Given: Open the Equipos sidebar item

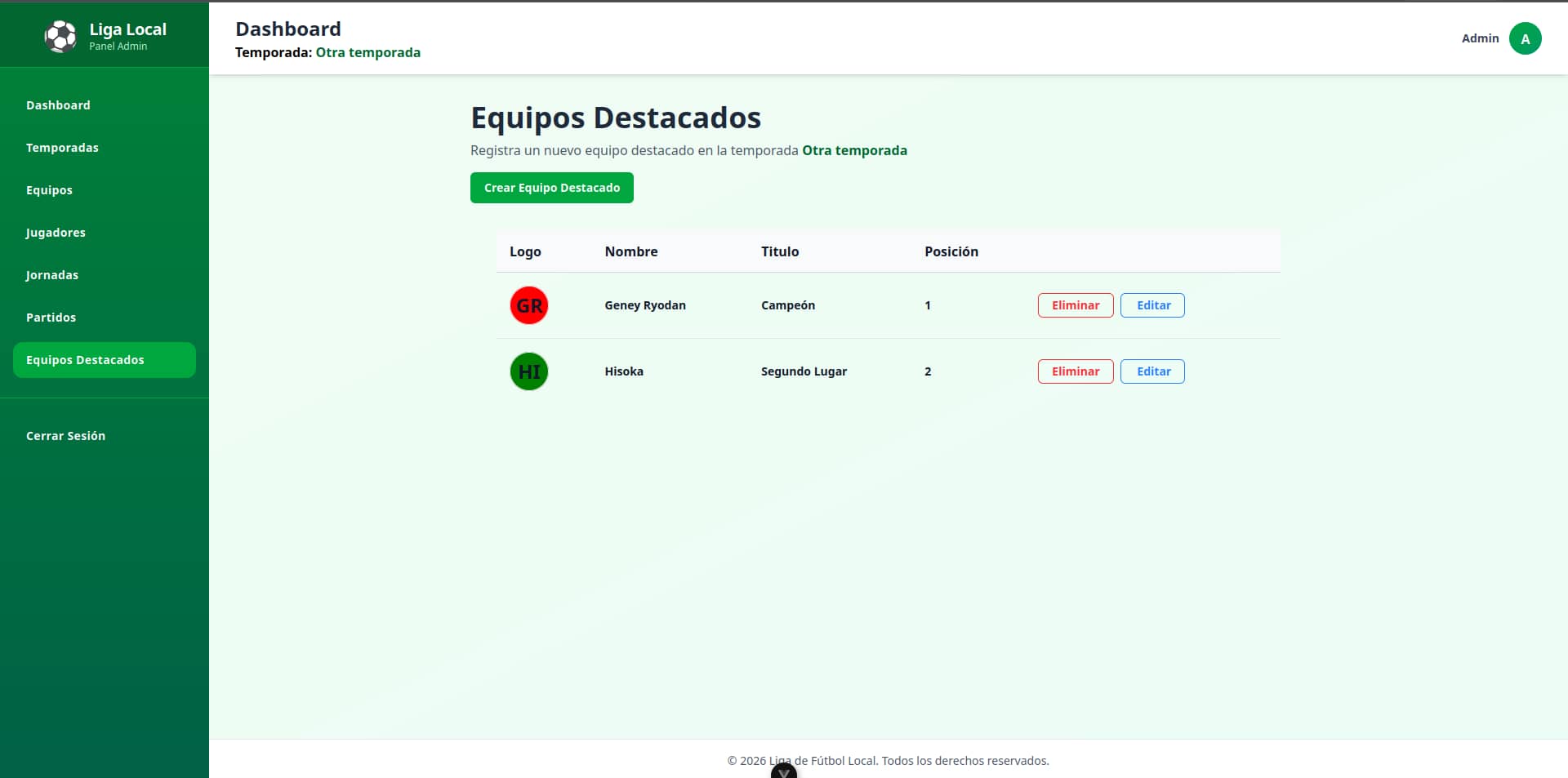Looking at the screenshot, I should click(x=105, y=190).
